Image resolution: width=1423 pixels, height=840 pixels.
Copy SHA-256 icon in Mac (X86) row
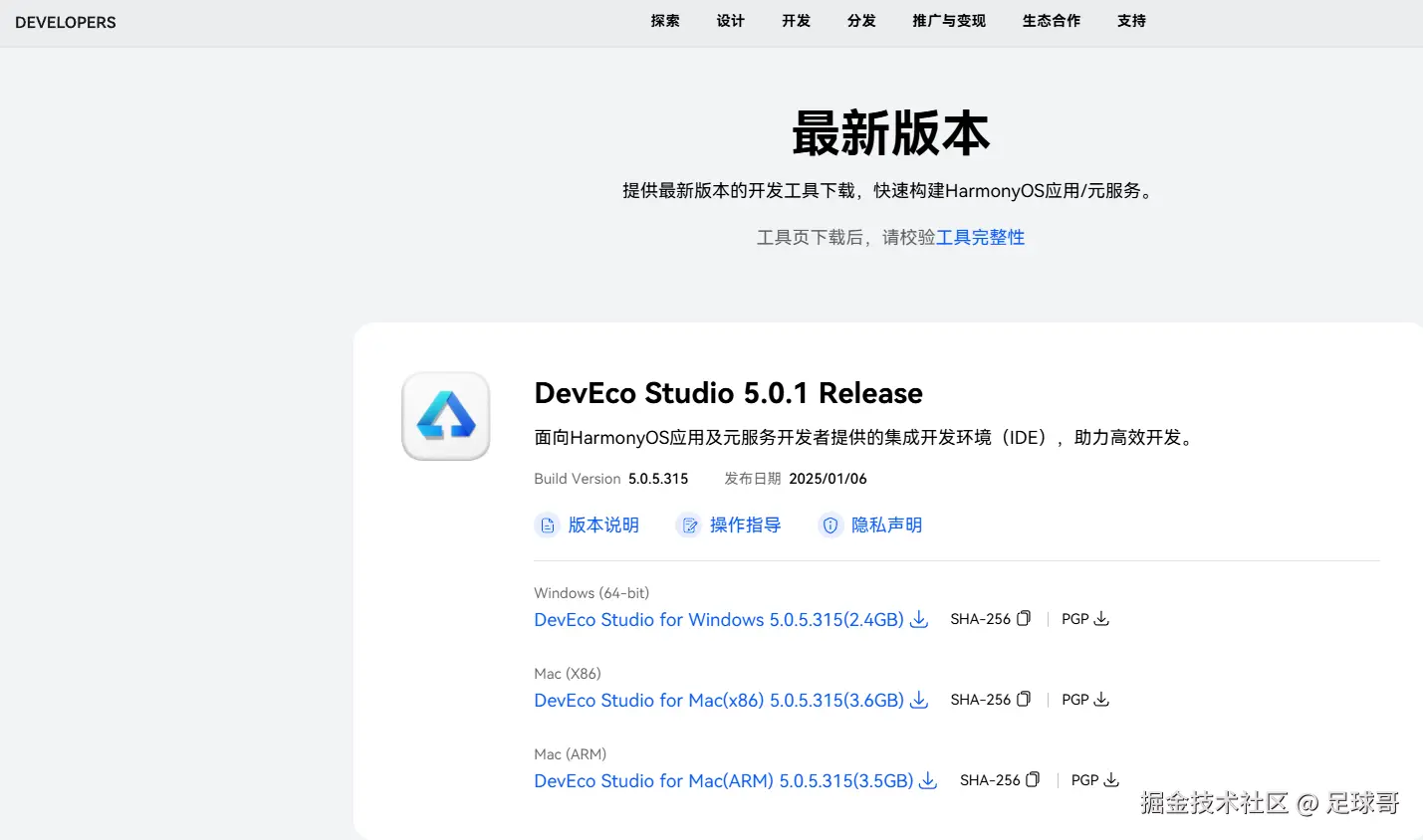1024,699
